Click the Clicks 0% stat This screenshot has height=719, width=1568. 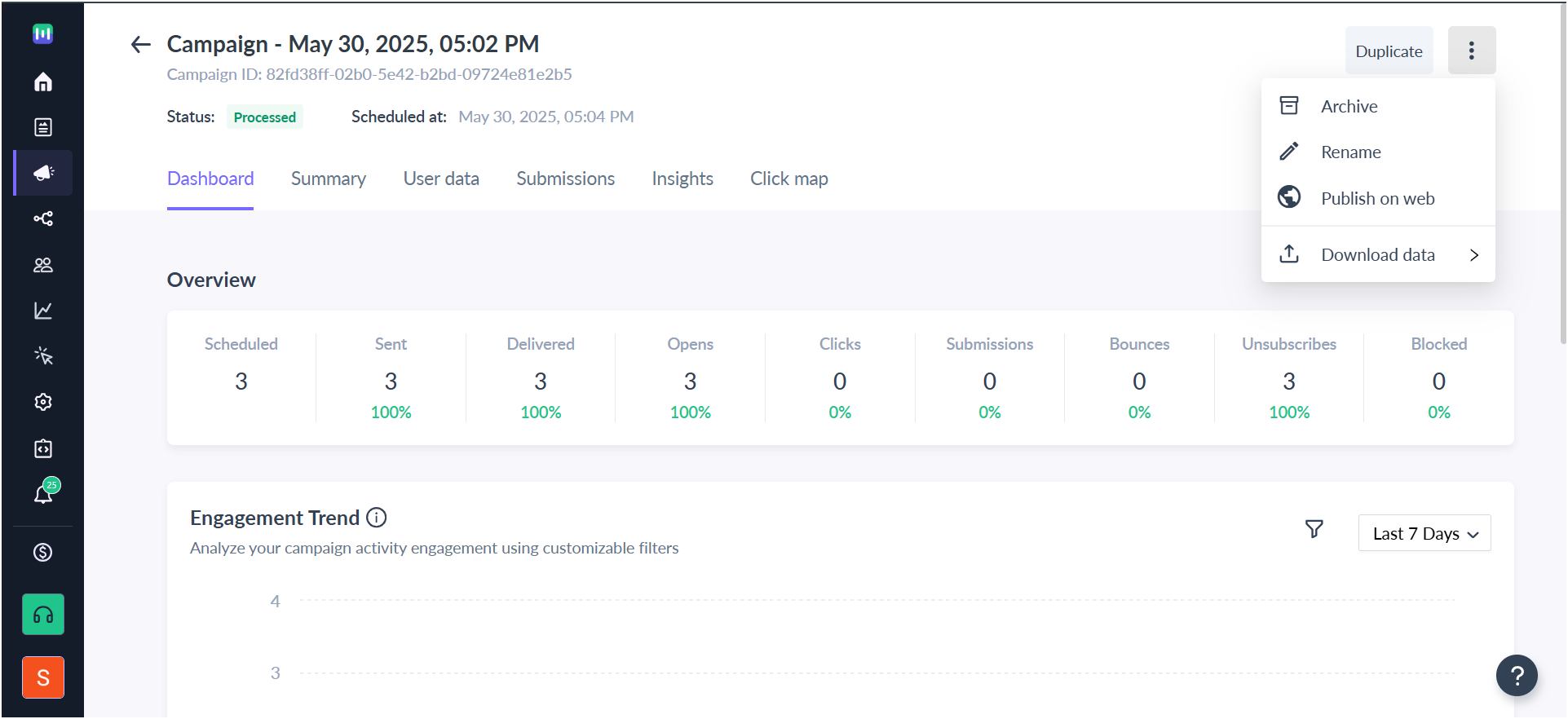click(840, 412)
